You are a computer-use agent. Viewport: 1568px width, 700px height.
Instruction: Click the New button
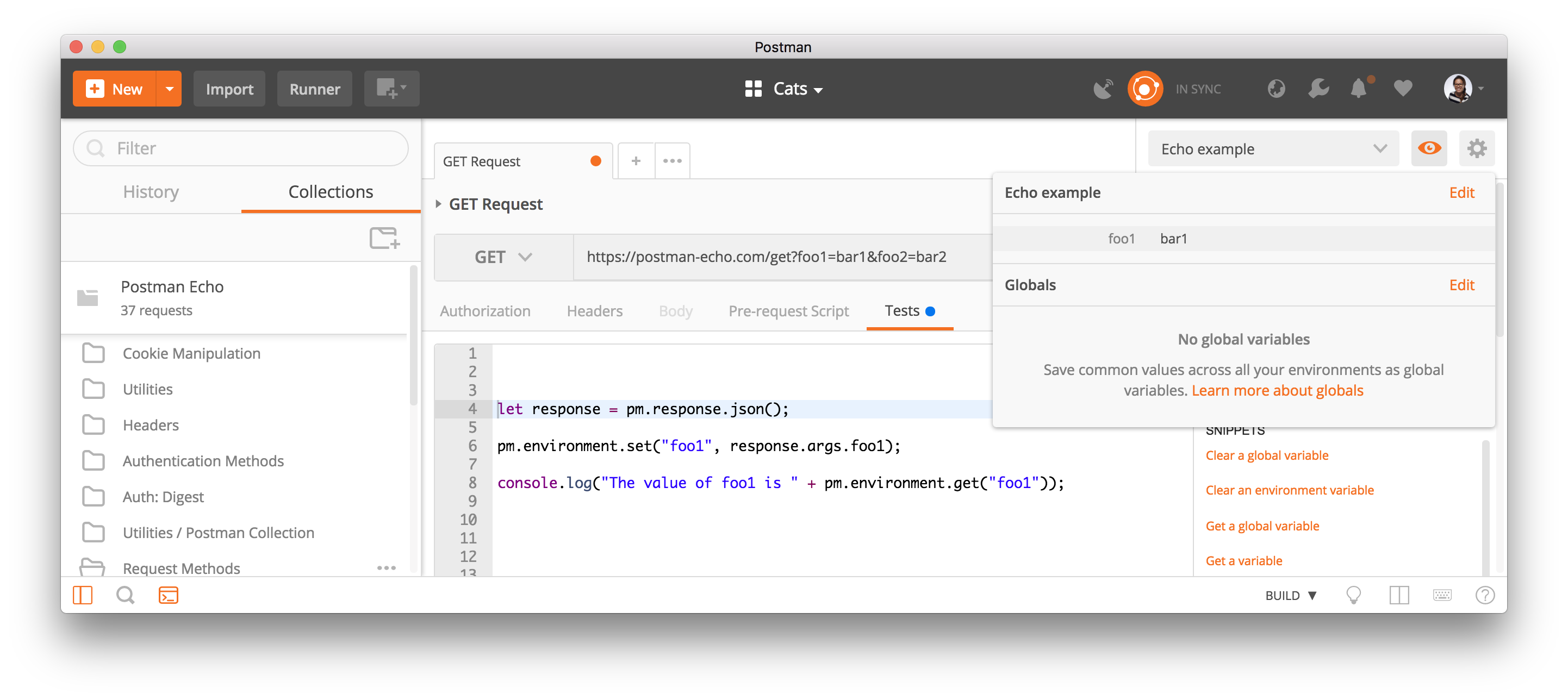115,89
